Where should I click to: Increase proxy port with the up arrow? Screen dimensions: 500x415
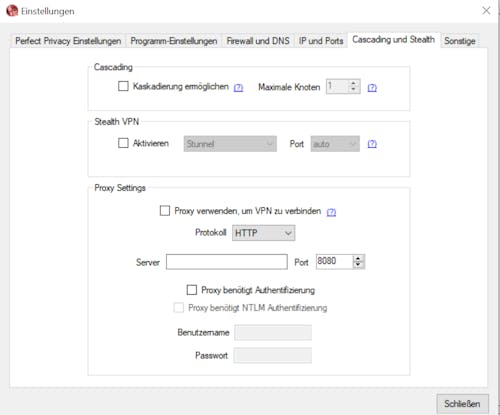pos(358,258)
